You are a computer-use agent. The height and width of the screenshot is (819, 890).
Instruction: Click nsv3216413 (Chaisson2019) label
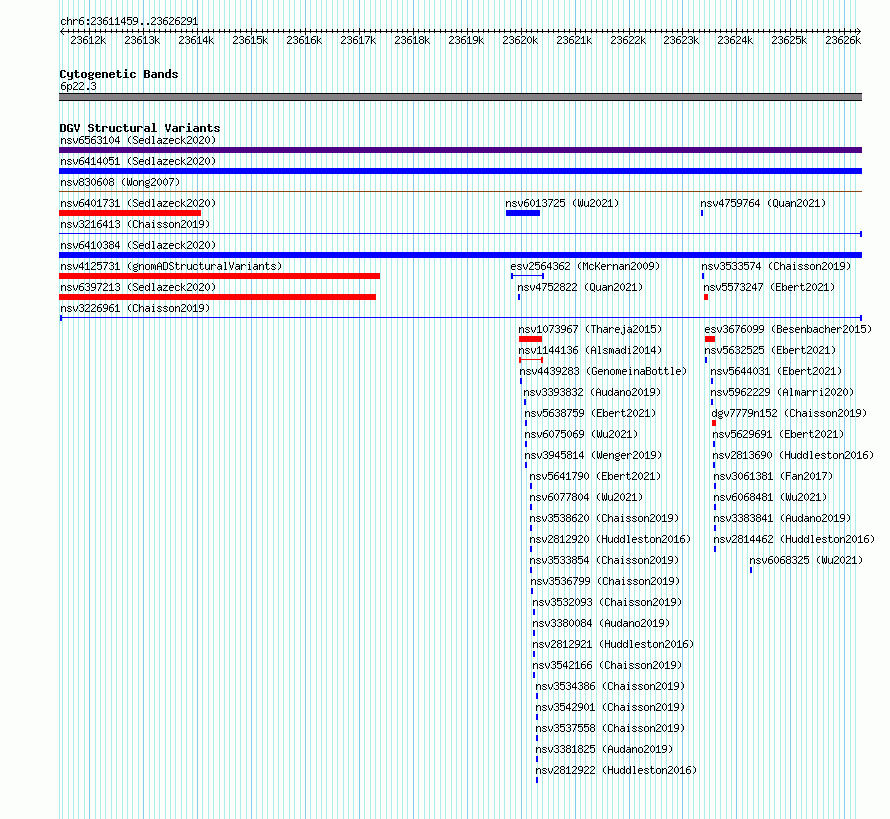click(x=135, y=224)
